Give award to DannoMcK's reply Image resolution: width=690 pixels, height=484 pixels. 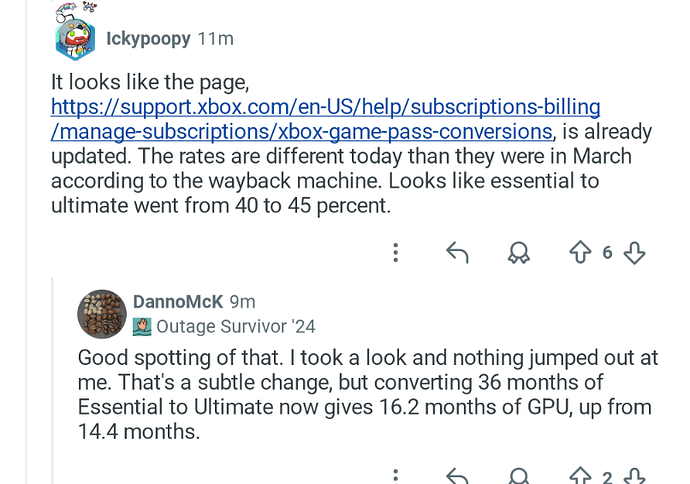click(519, 476)
